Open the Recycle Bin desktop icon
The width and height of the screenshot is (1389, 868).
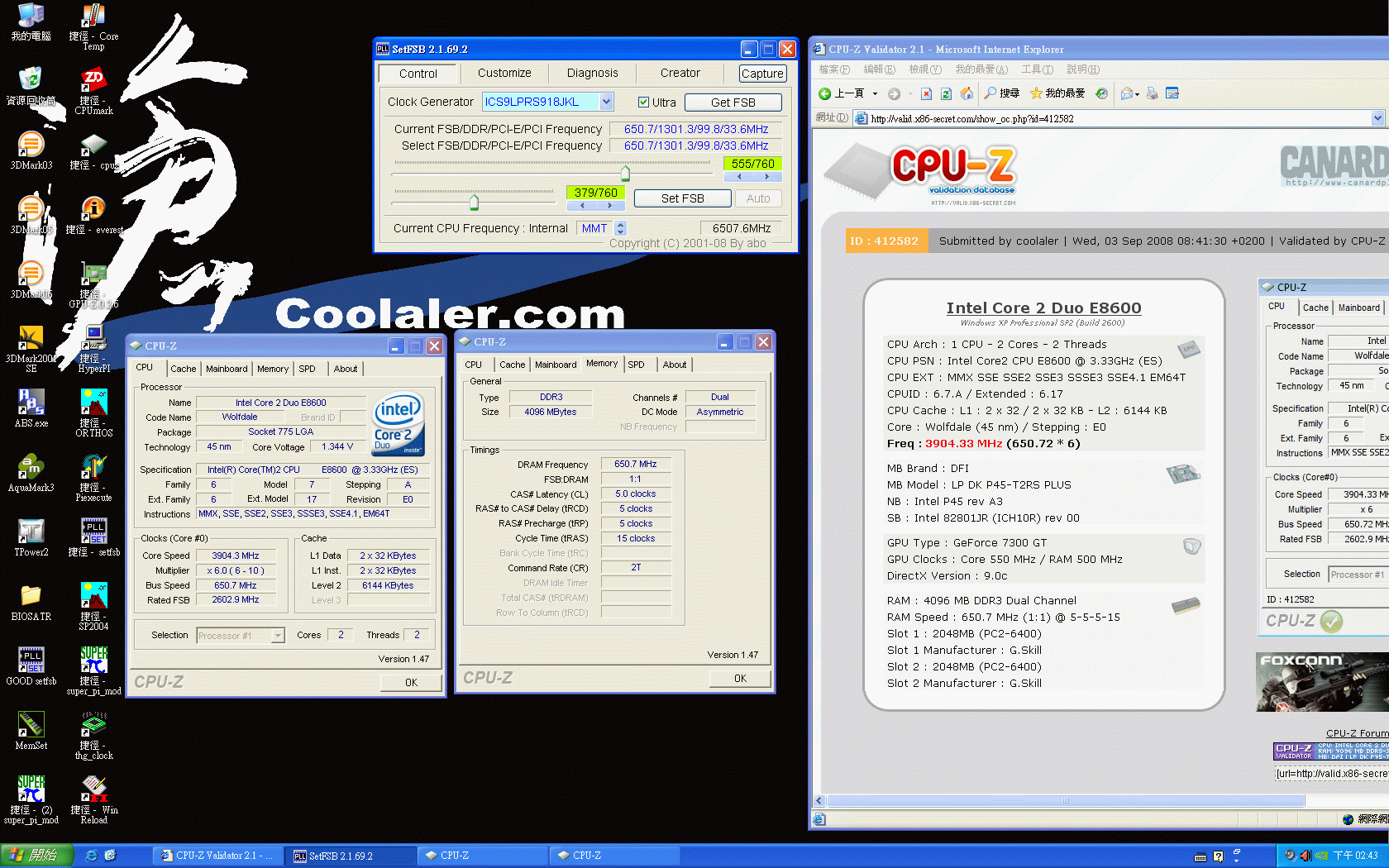[31, 86]
